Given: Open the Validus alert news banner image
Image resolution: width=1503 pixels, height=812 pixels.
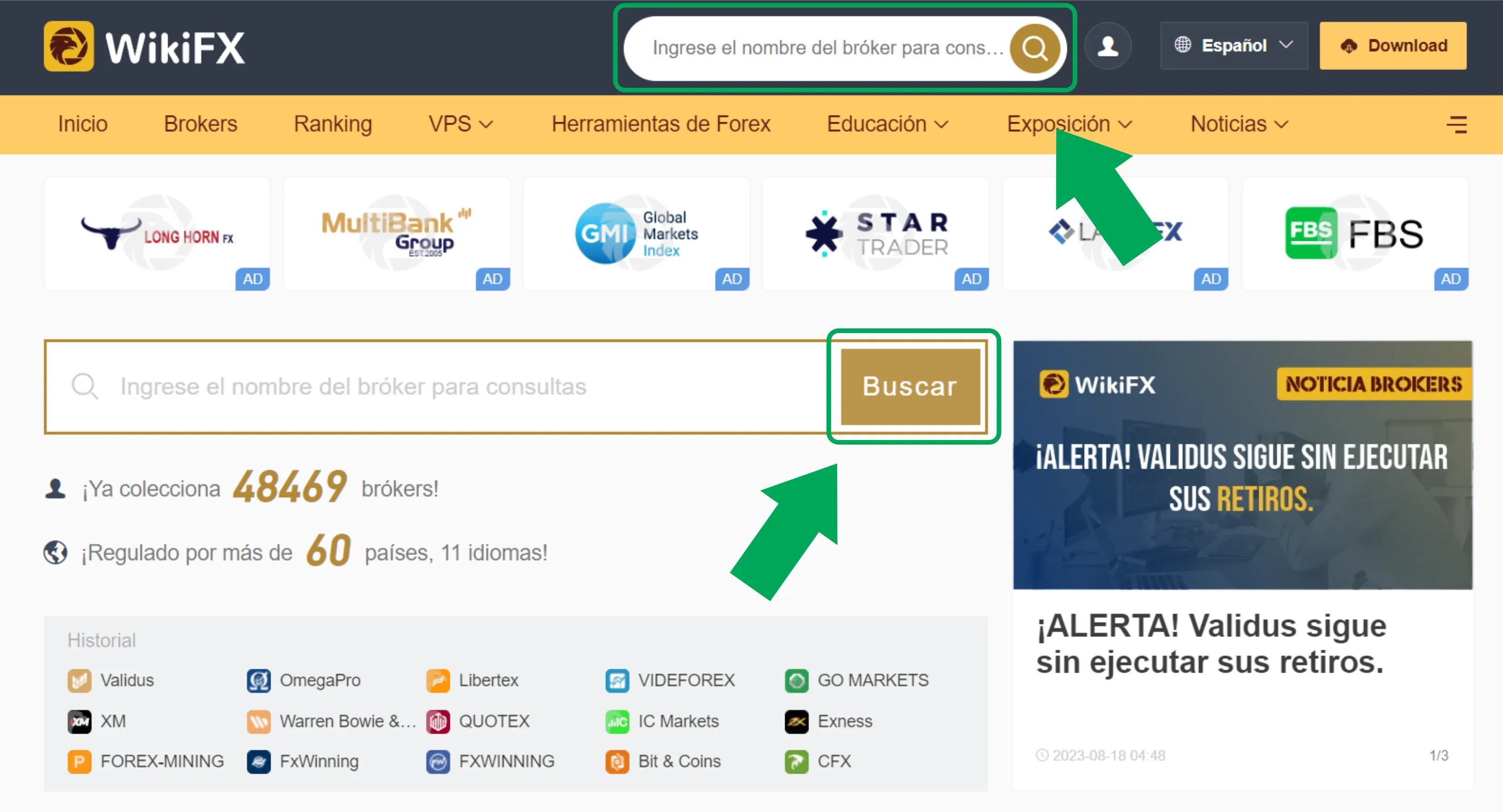Looking at the screenshot, I should (x=1243, y=465).
